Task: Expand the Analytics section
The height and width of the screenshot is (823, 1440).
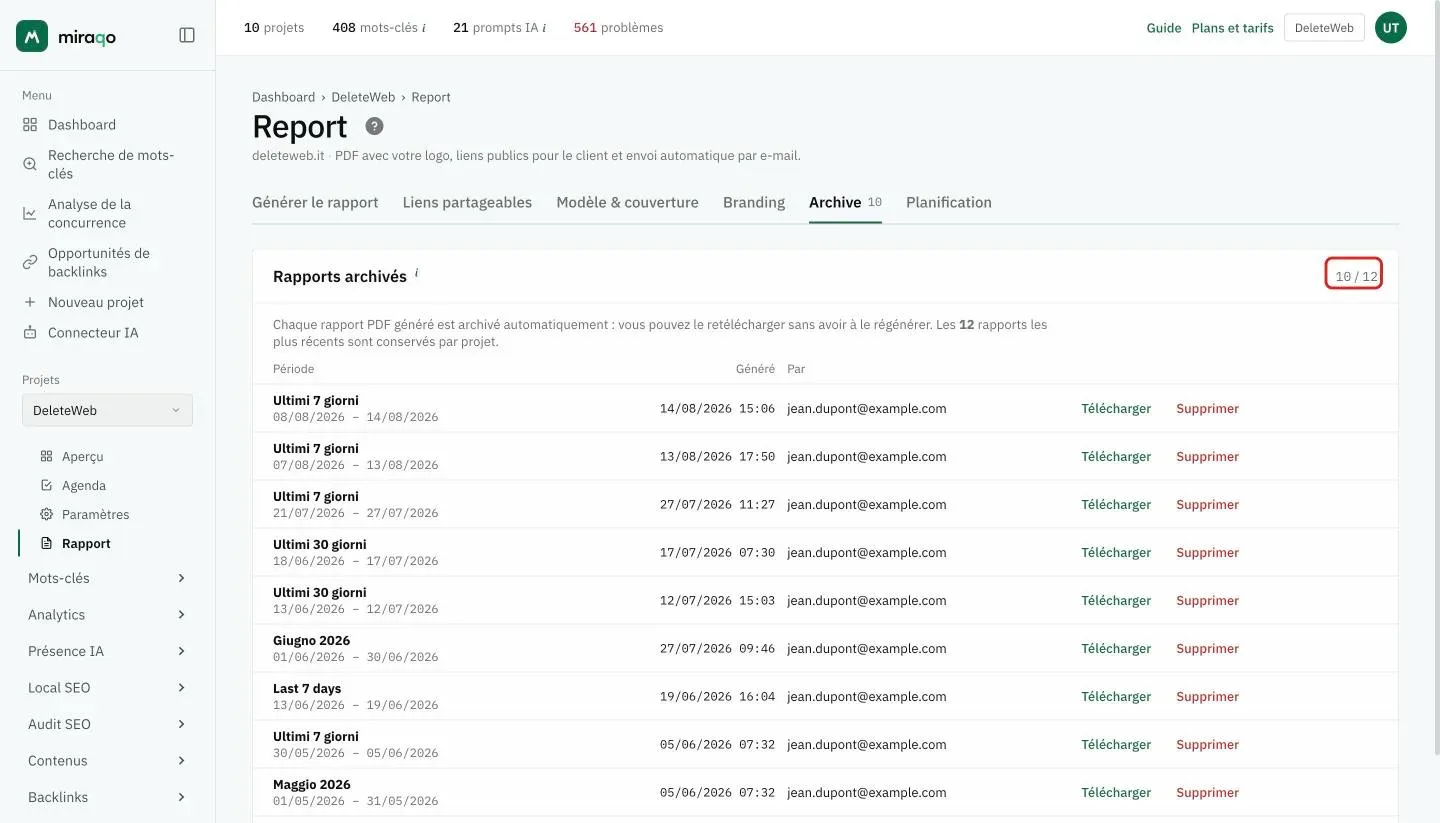Action: [x=107, y=615]
